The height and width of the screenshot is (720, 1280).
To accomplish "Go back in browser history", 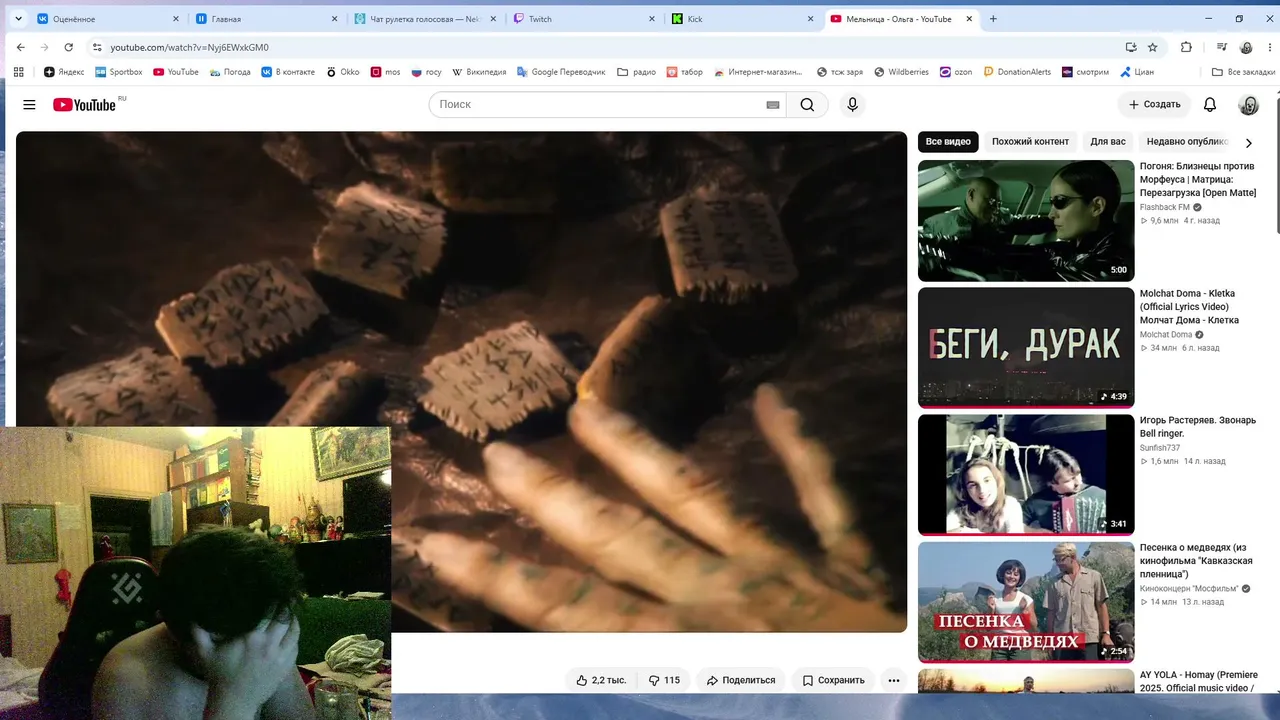I will [x=21, y=47].
